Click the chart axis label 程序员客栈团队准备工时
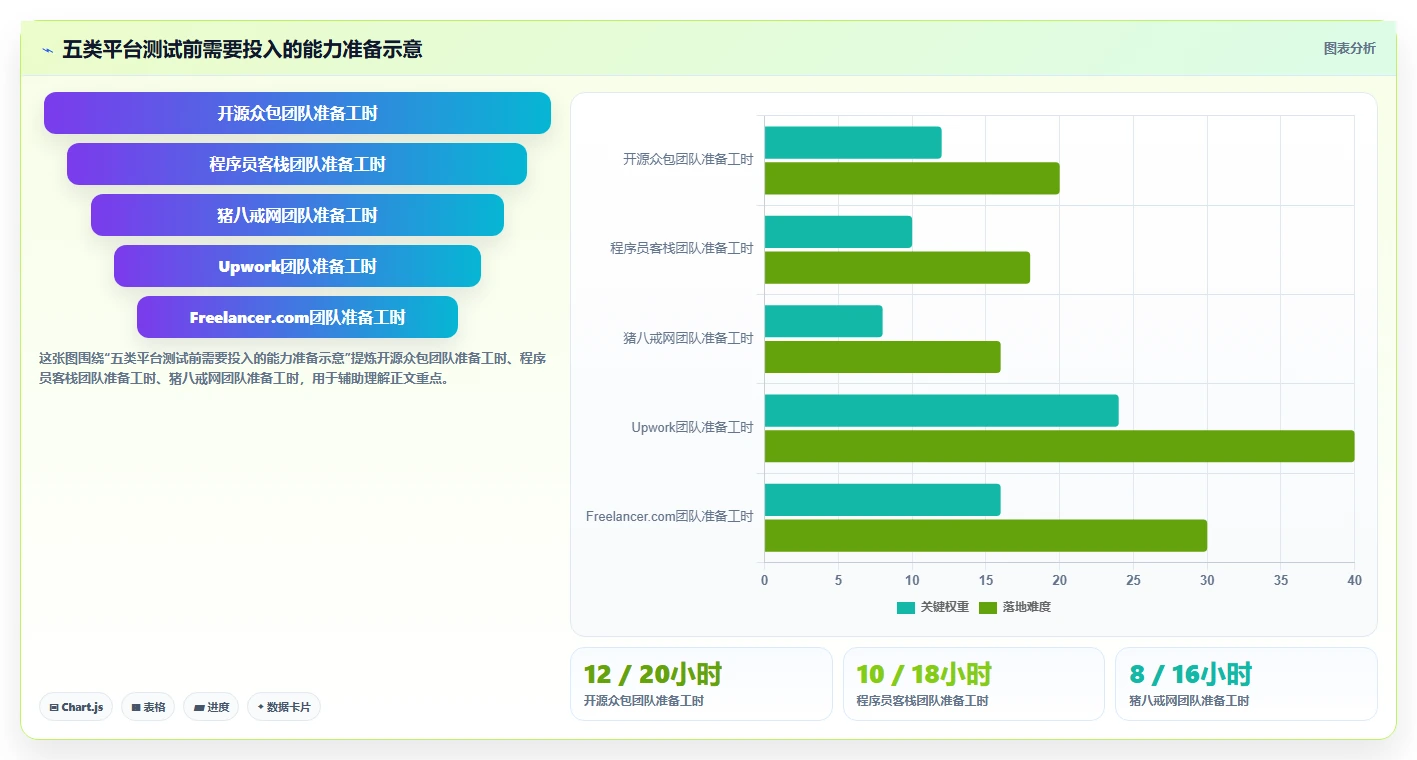This screenshot has width=1417, height=760. 682,248
